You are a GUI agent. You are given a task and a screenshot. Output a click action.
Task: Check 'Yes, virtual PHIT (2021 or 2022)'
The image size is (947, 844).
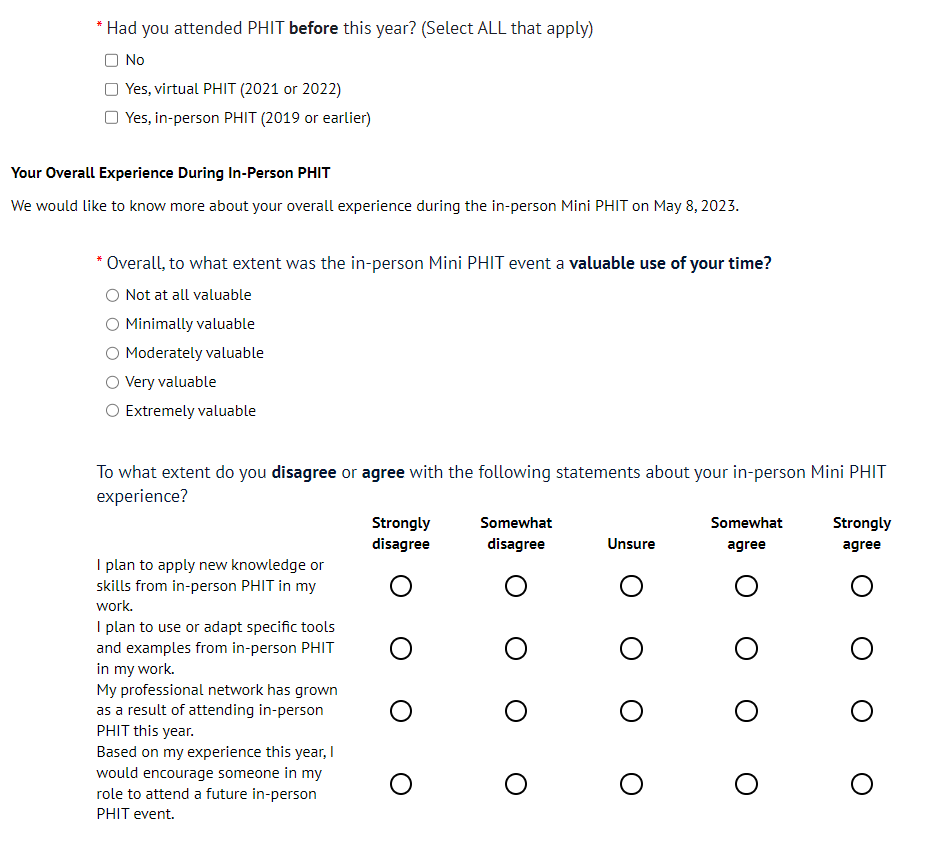pos(112,89)
